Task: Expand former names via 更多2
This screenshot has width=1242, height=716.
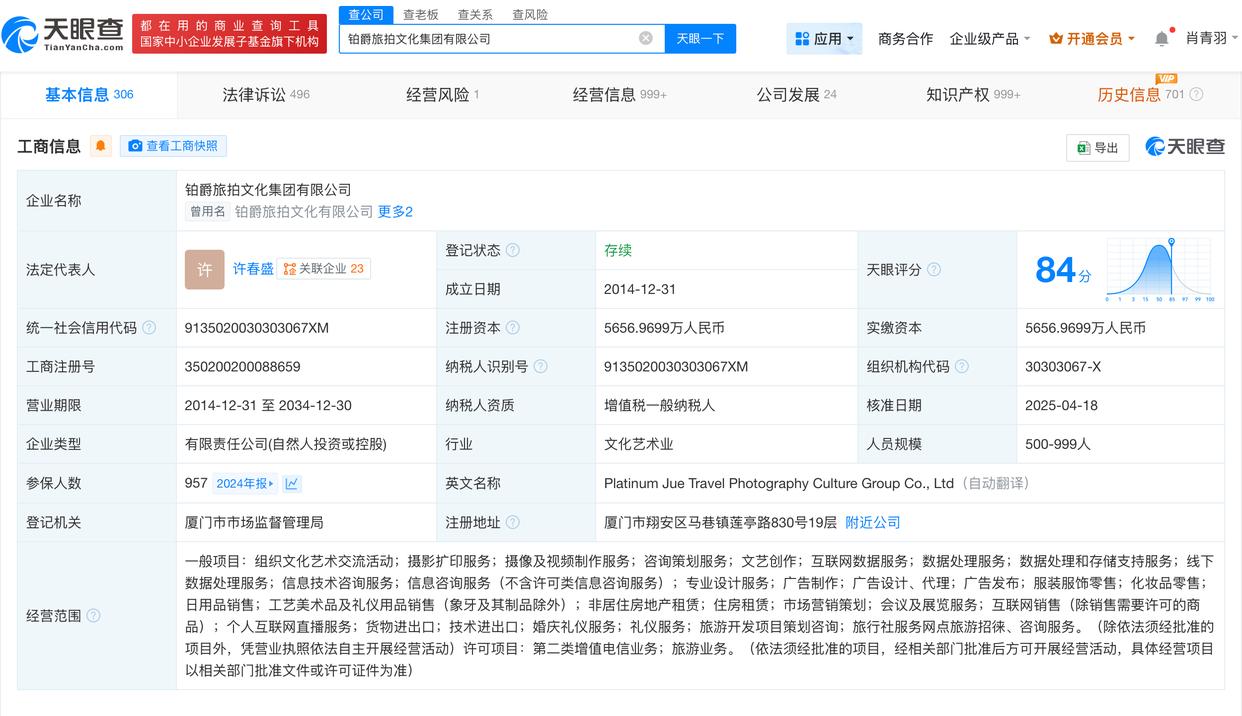Action: (x=395, y=212)
